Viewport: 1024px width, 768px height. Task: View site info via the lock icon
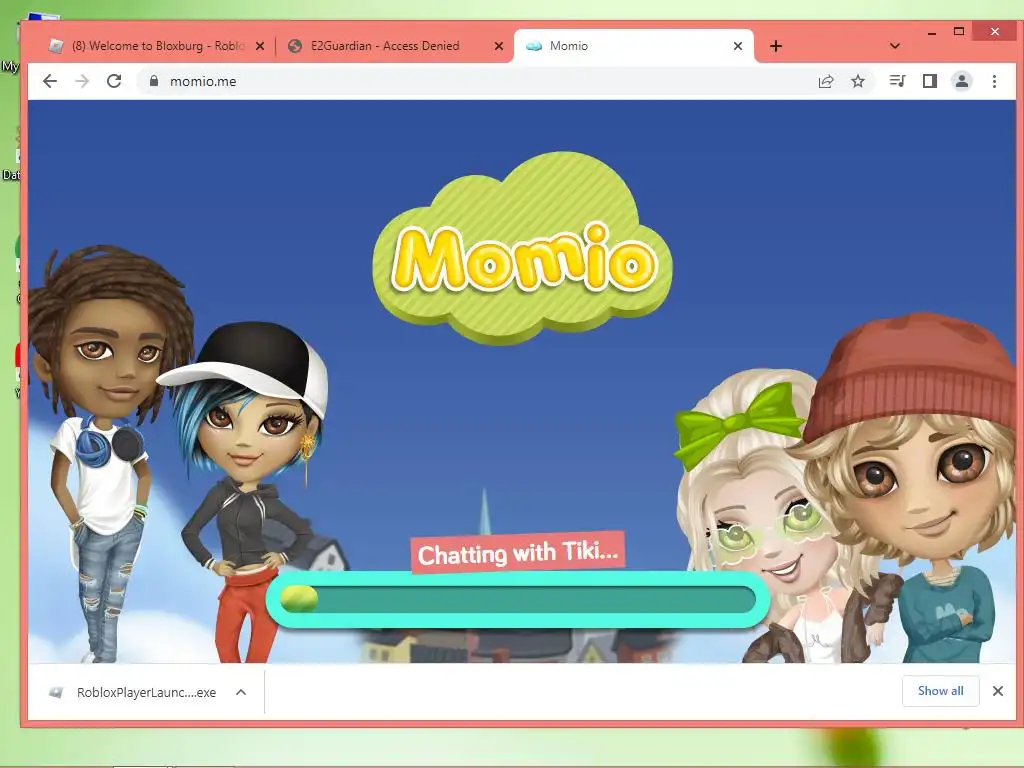tap(153, 81)
